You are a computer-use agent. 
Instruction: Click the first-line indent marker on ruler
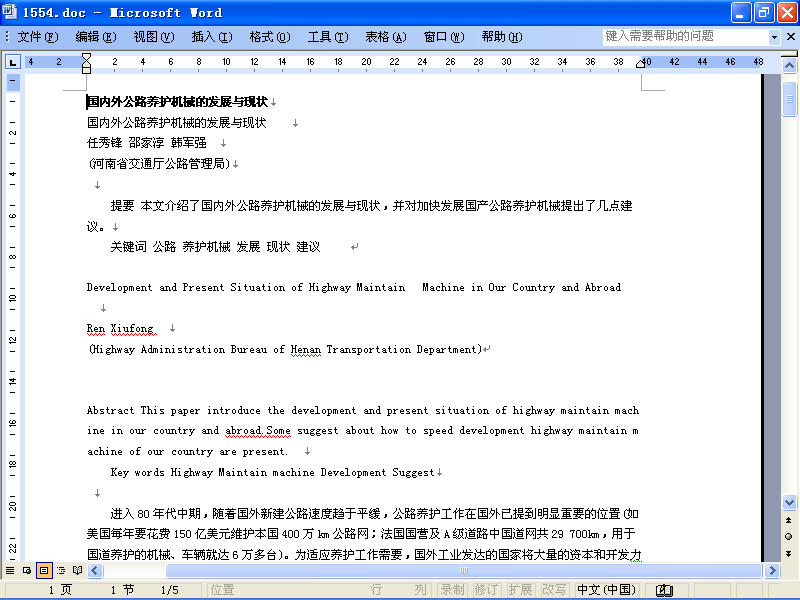point(86,57)
